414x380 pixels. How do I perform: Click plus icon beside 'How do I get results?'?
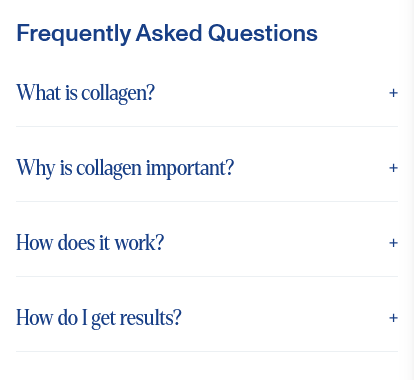coord(393,318)
